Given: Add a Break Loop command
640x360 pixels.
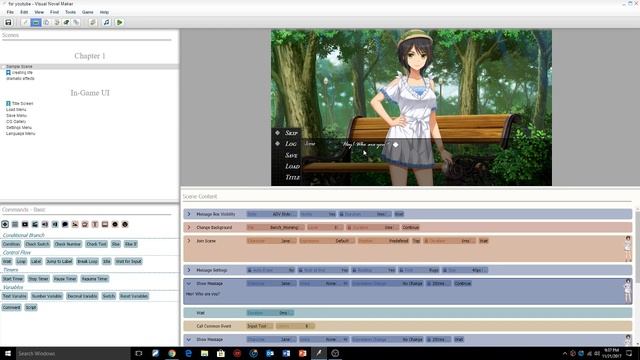Looking at the screenshot, I should tap(87, 261).
